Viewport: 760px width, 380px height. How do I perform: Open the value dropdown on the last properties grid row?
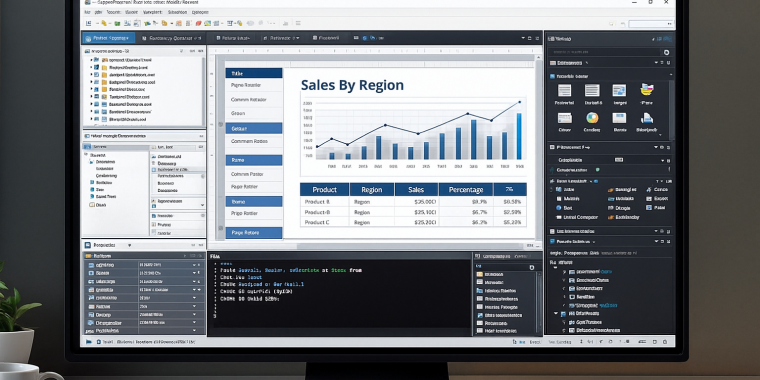pyautogui.click(x=194, y=331)
